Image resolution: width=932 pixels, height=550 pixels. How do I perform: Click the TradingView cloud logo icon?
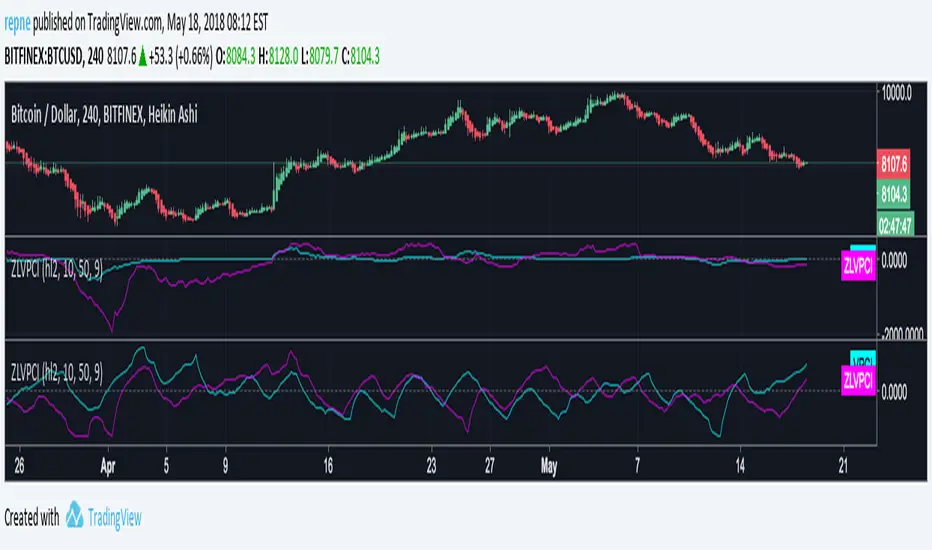(x=75, y=516)
